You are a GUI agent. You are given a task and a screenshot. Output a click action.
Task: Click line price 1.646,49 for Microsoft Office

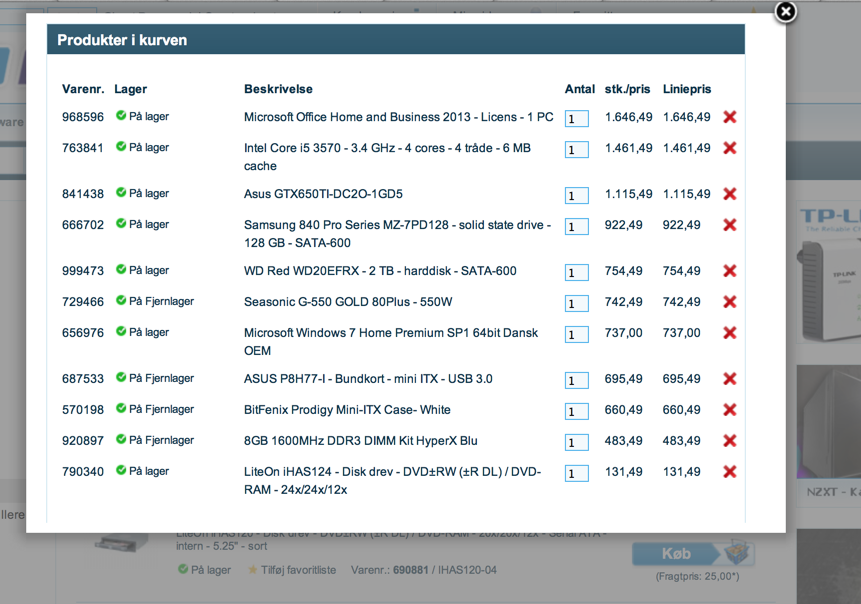point(686,117)
